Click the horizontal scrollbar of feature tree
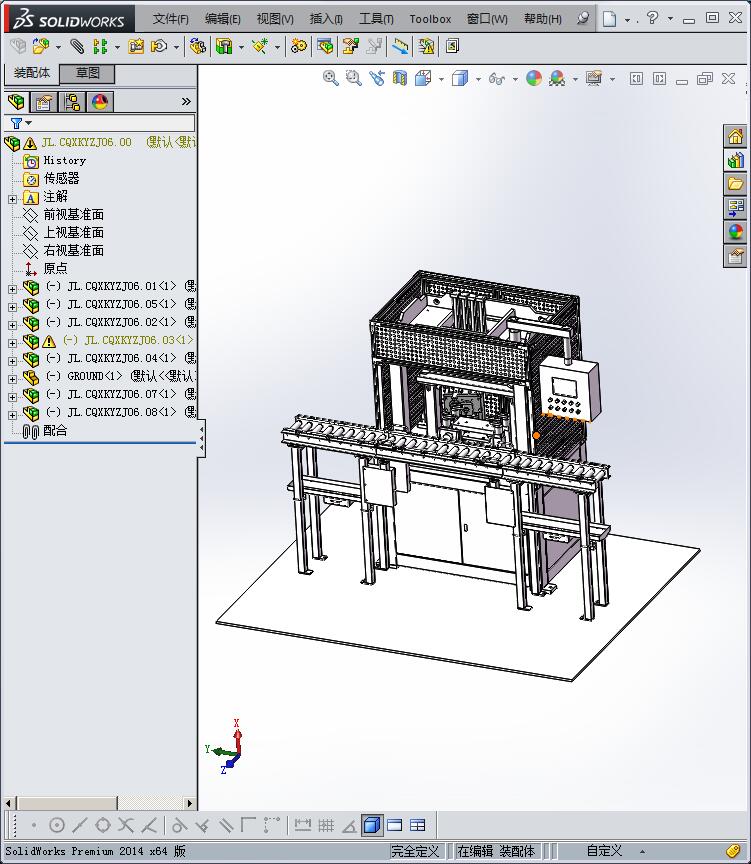 pyautogui.click(x=99, y=803)
